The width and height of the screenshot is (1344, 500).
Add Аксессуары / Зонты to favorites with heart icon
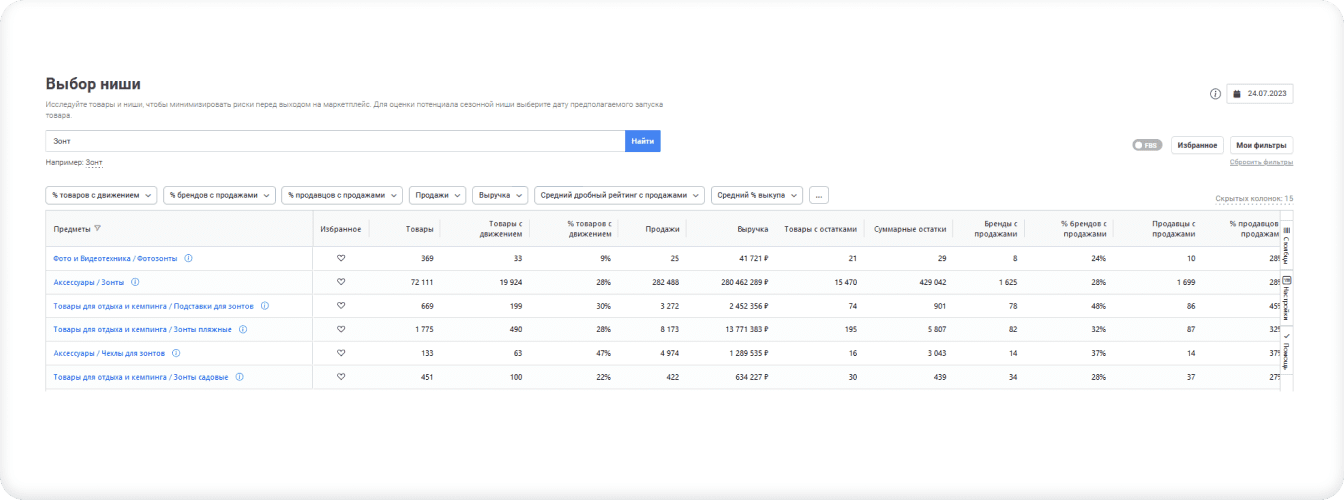pyautogui.click(x=340, y=282)
